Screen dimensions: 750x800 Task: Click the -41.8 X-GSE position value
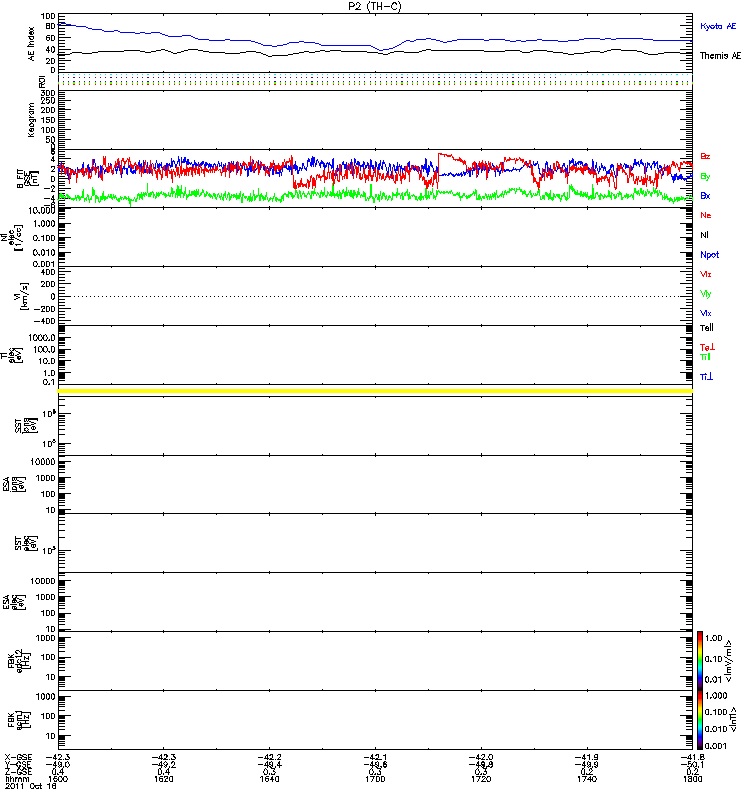[x=692, y=758]
